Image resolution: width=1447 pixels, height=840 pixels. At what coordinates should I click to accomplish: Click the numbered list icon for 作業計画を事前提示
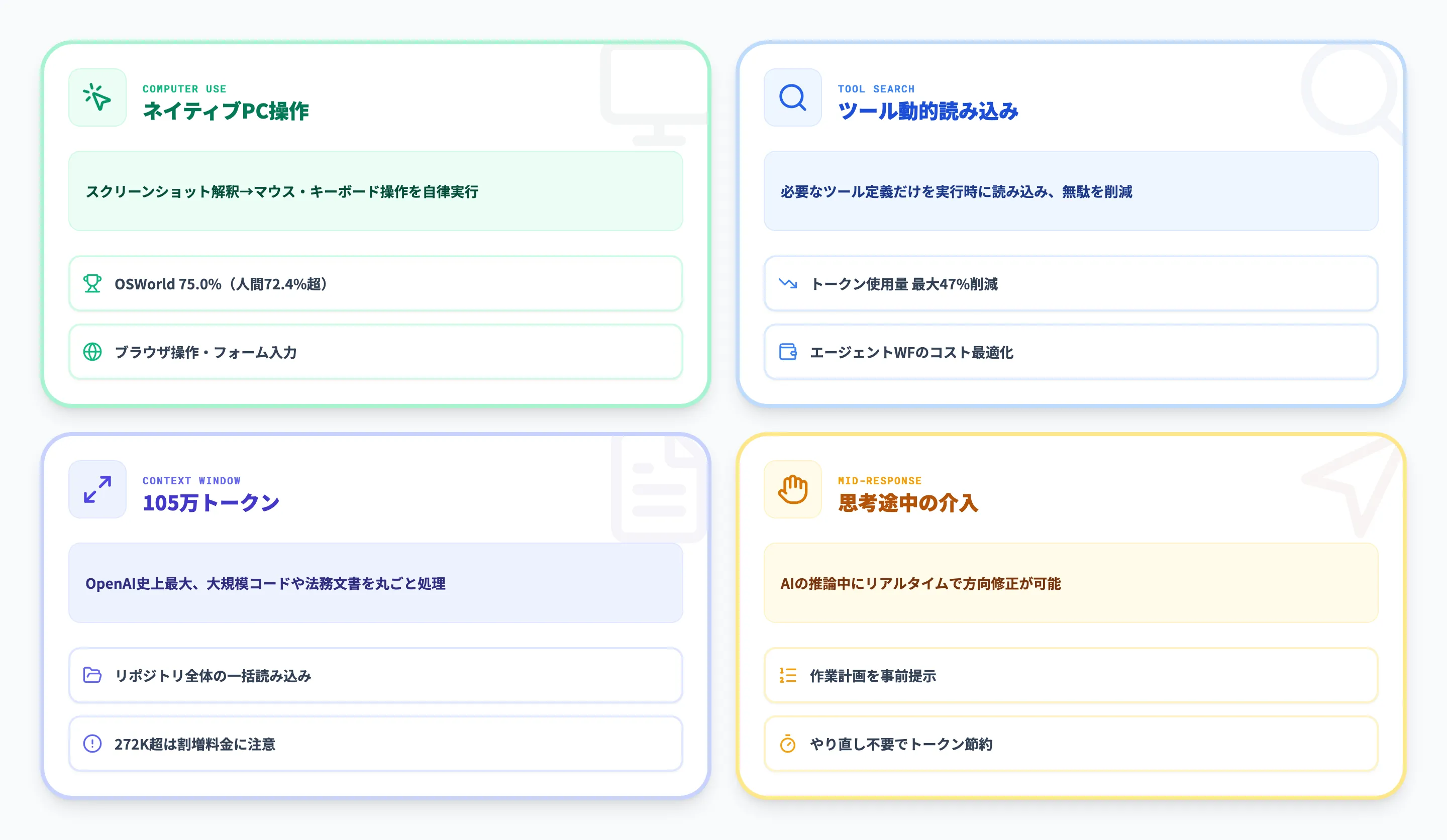point(787,676)
